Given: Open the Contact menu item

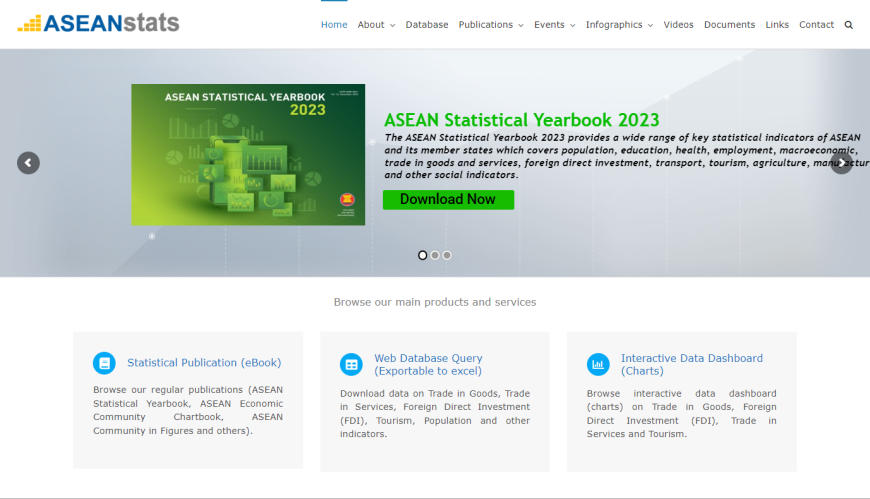Looking at the screenshot, I should [816, 25].
